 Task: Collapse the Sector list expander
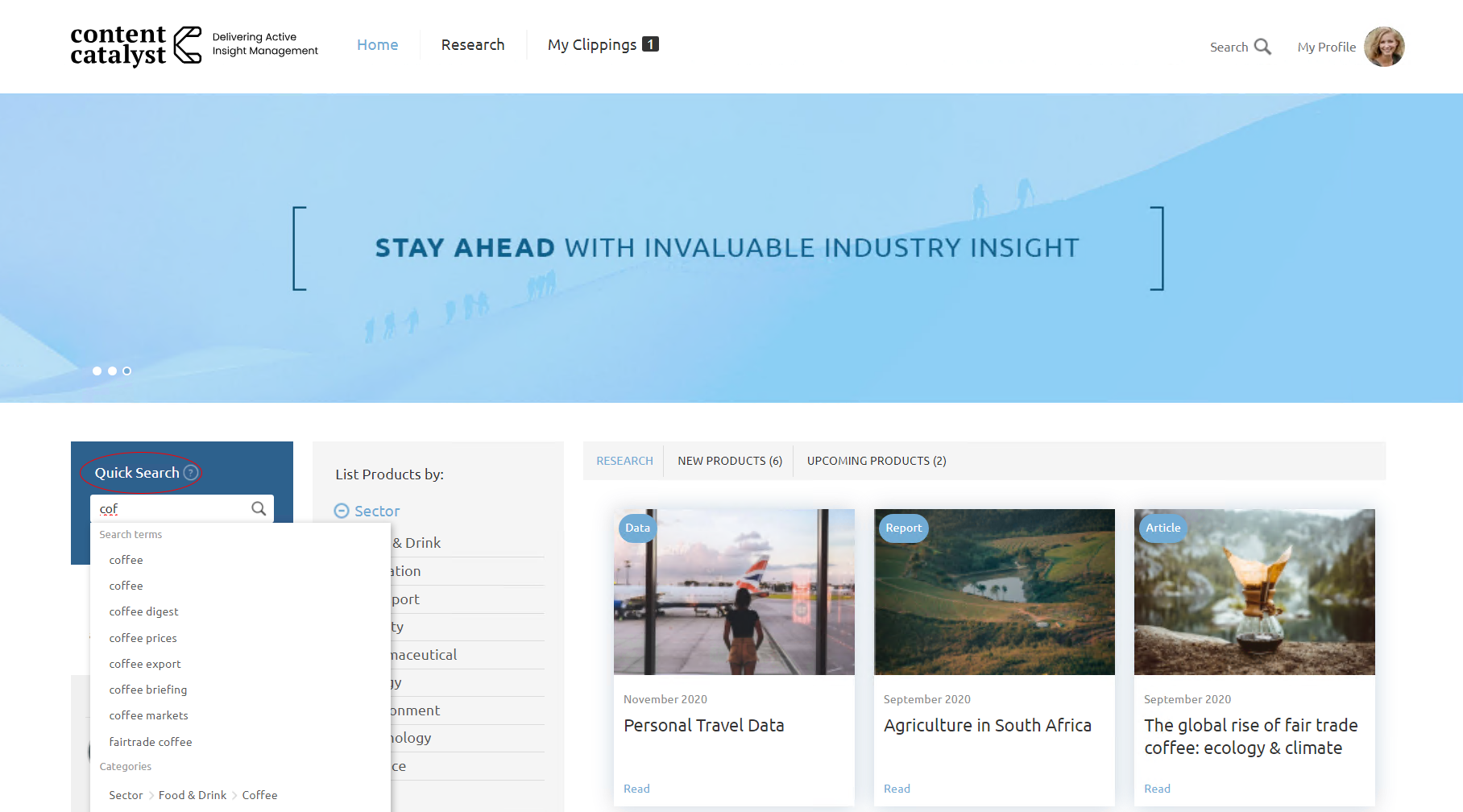click(x=342, y=511)
